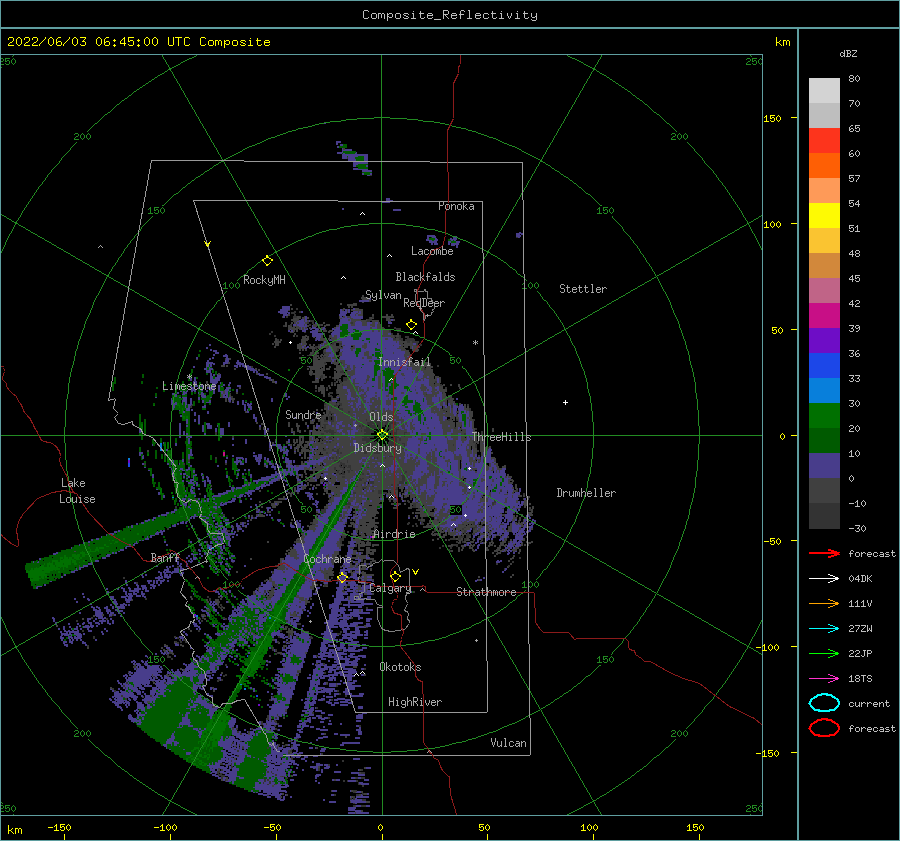Click the HighRiver label
Screen dimensions: 900x841
[415, 702]
